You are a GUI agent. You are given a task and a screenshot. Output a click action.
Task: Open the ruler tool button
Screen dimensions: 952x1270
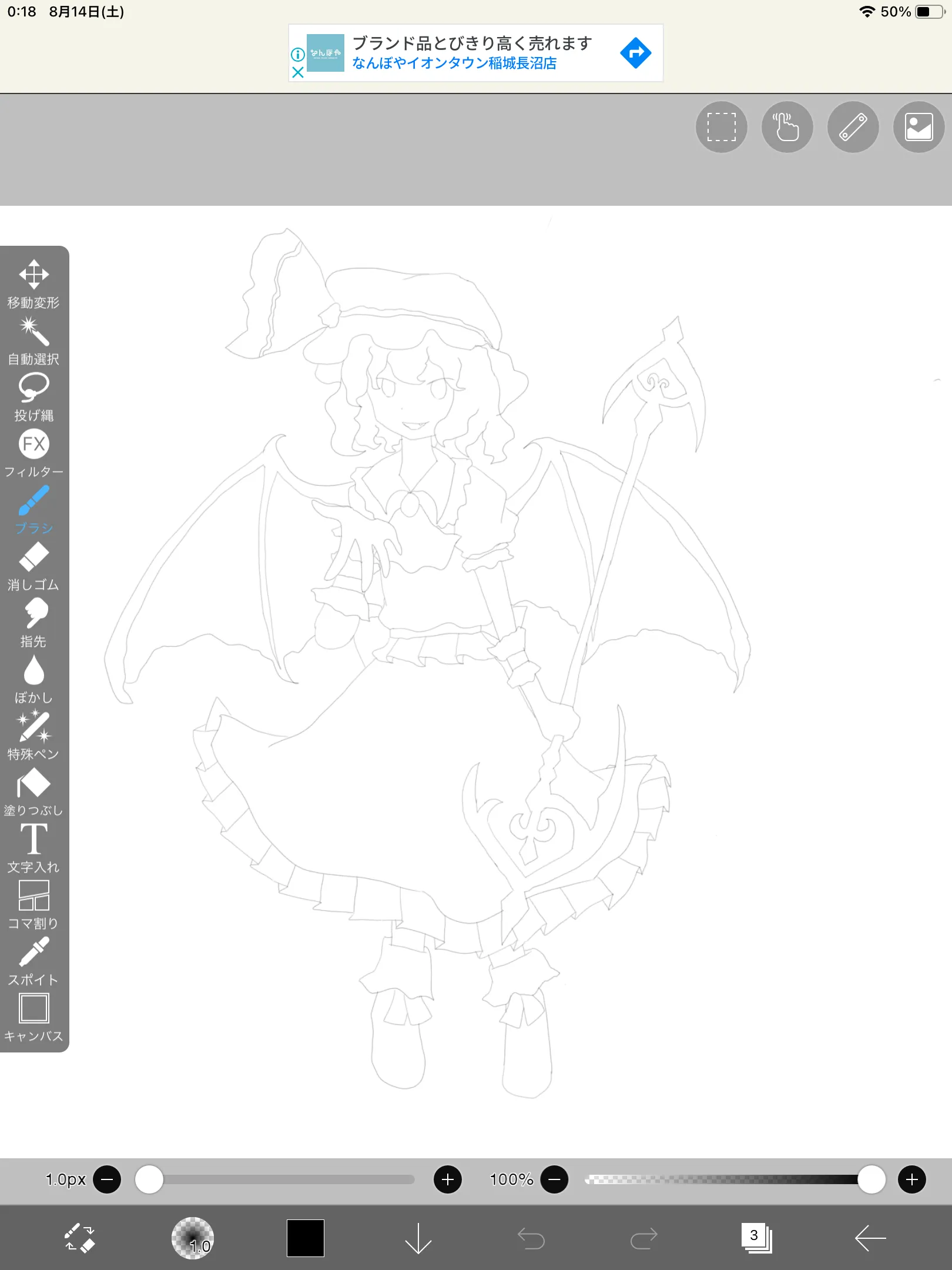pos(853,127)
